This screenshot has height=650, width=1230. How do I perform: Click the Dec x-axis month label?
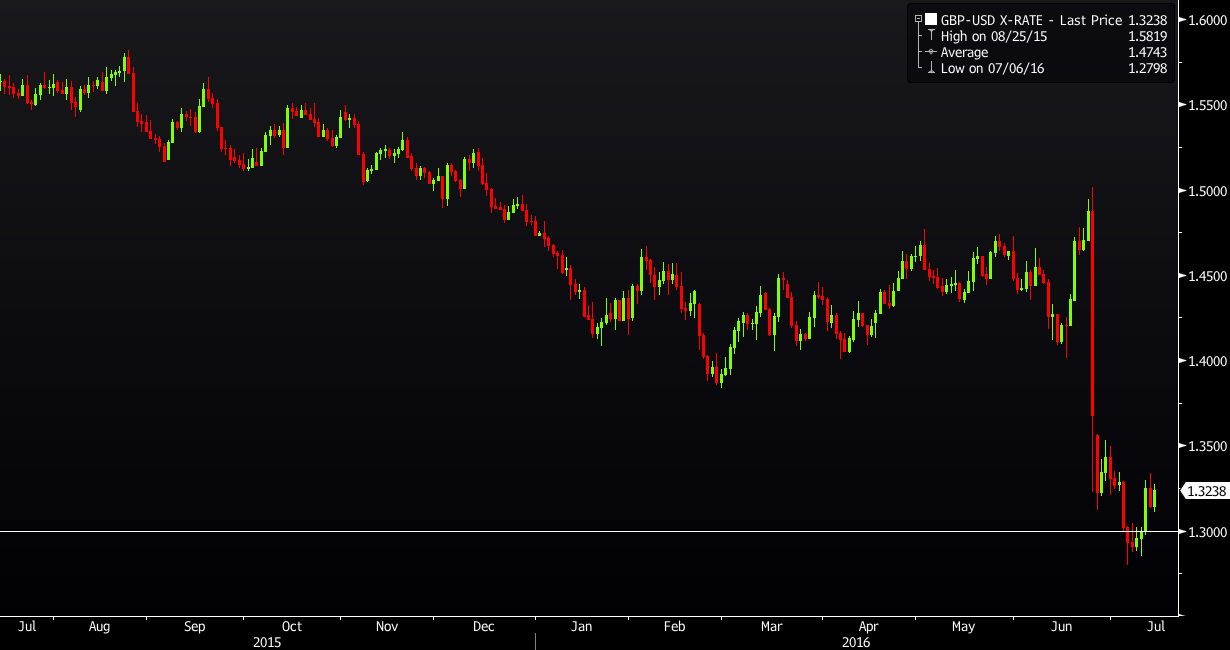coord(484,627)
